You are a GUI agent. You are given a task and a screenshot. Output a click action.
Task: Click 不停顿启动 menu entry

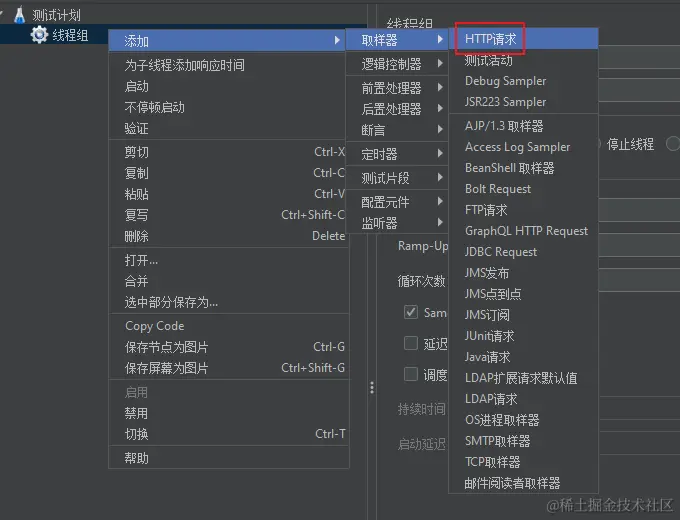tap(229, 107)
